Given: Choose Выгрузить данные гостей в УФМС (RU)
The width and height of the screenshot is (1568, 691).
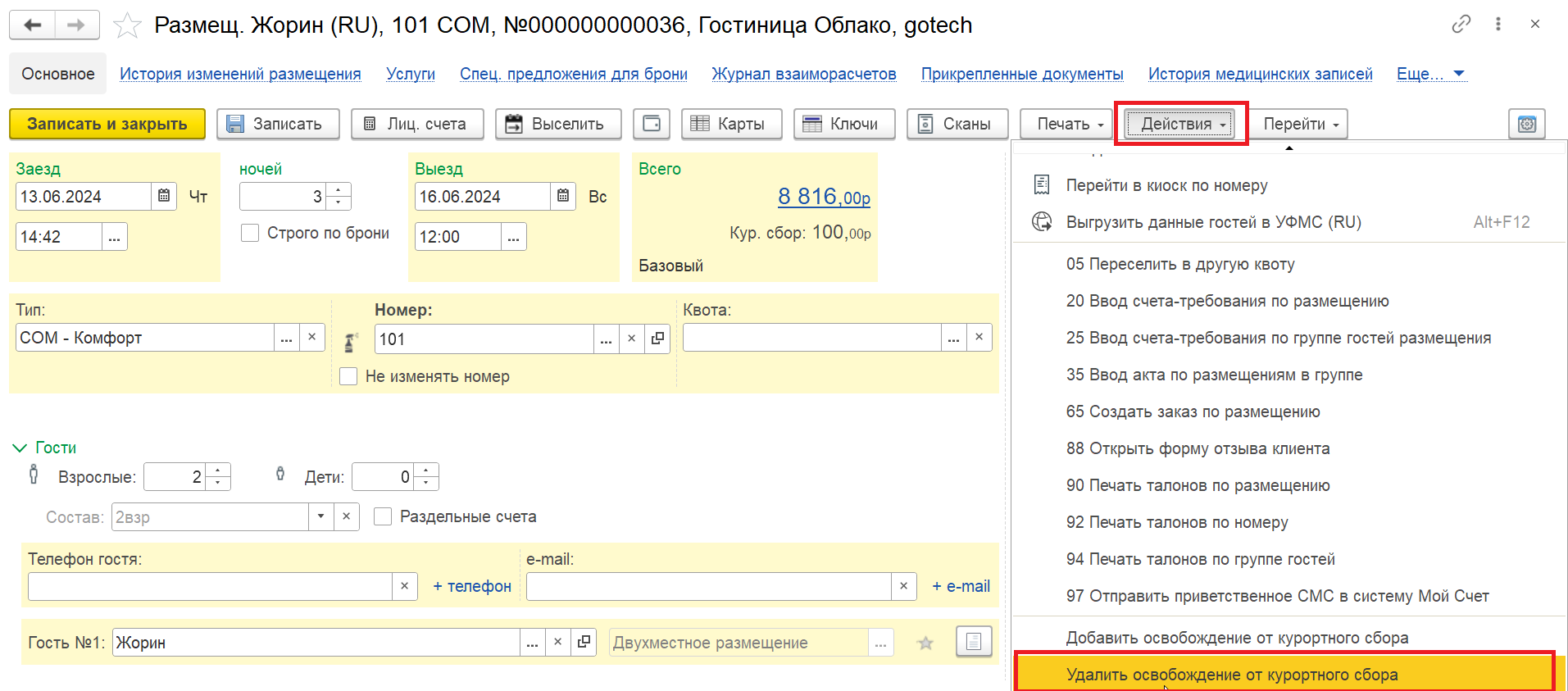Looking at the screenshot, I should coord(1289,222).
